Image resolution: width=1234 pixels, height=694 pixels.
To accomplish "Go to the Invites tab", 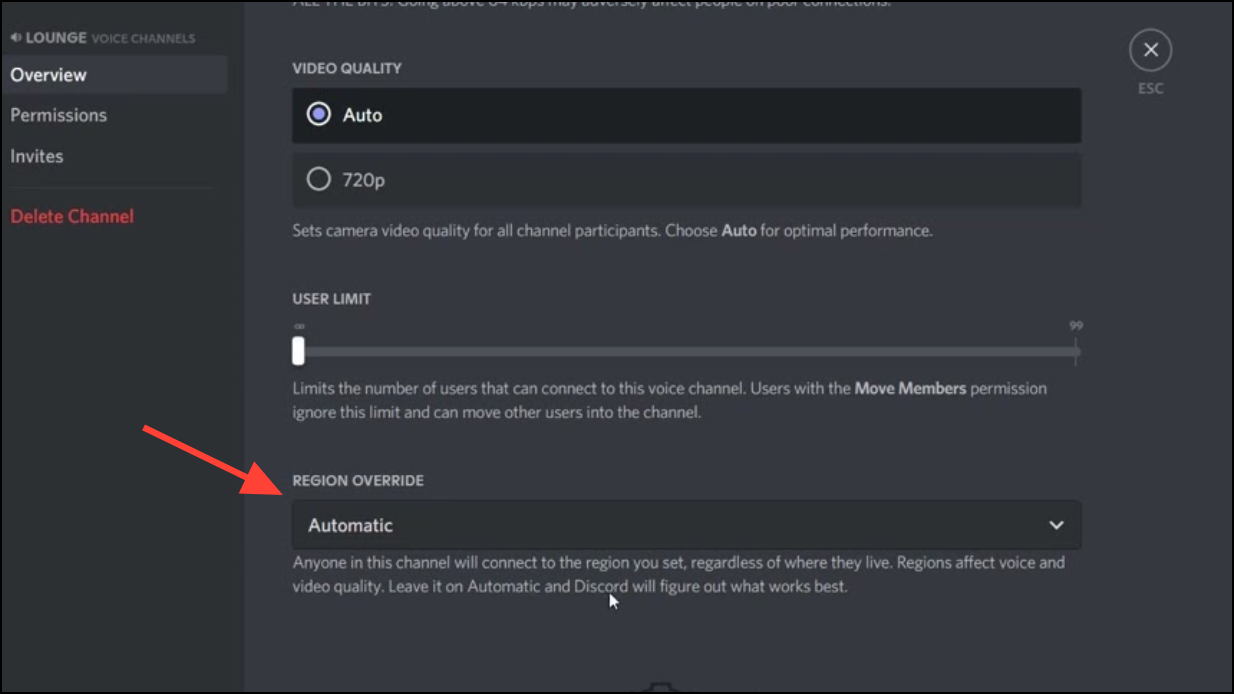I will (x=37, y=156).
